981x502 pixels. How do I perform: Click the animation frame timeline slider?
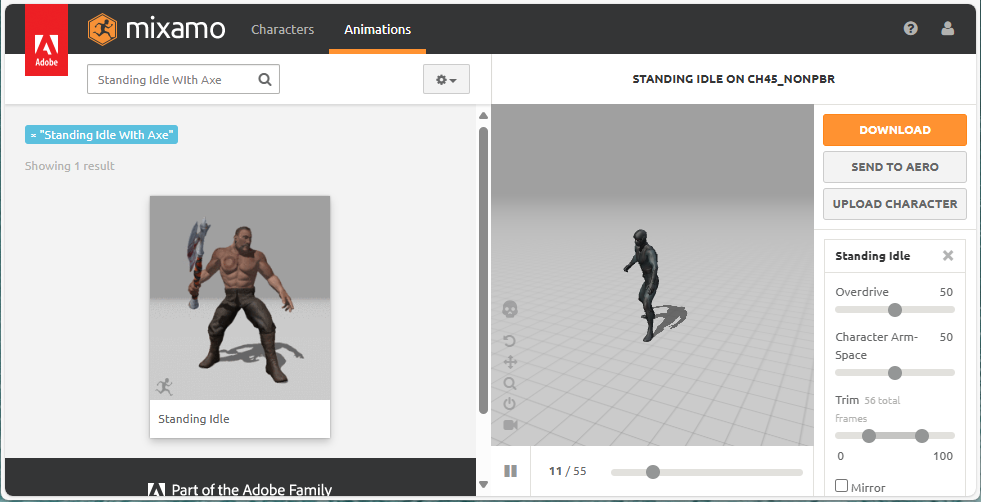(706, 472)
